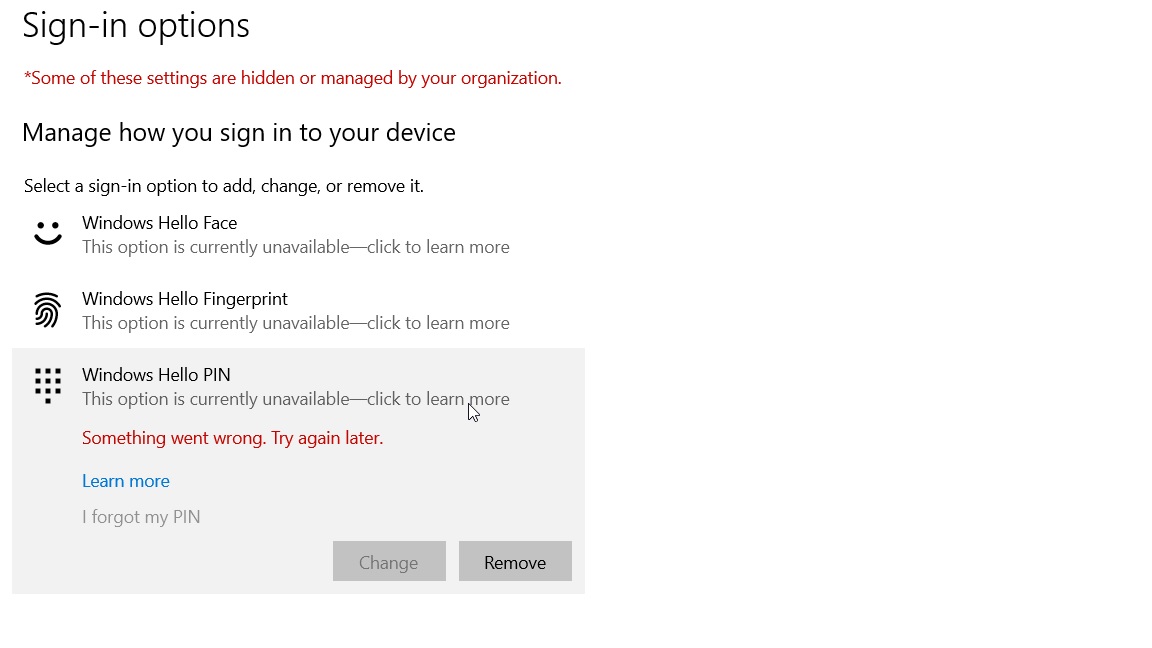The image size is (1152, 648).
Task: Click the Windows Hello Fingerprint icon
Action: pos(48,310)
